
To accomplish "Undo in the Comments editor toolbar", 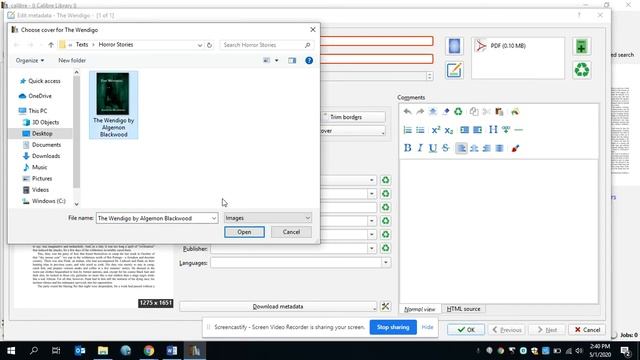I will (407, 111).
